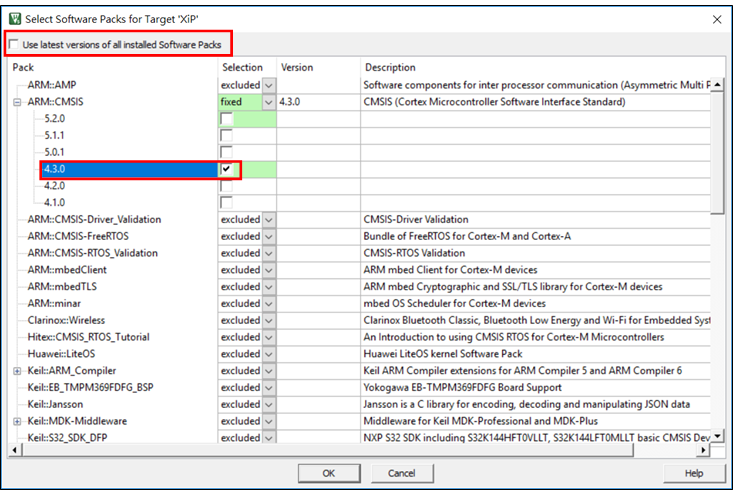Open Keil::MDK-Middleware selection dropdown
The image size is (734, 493).
tap(269, 421)
